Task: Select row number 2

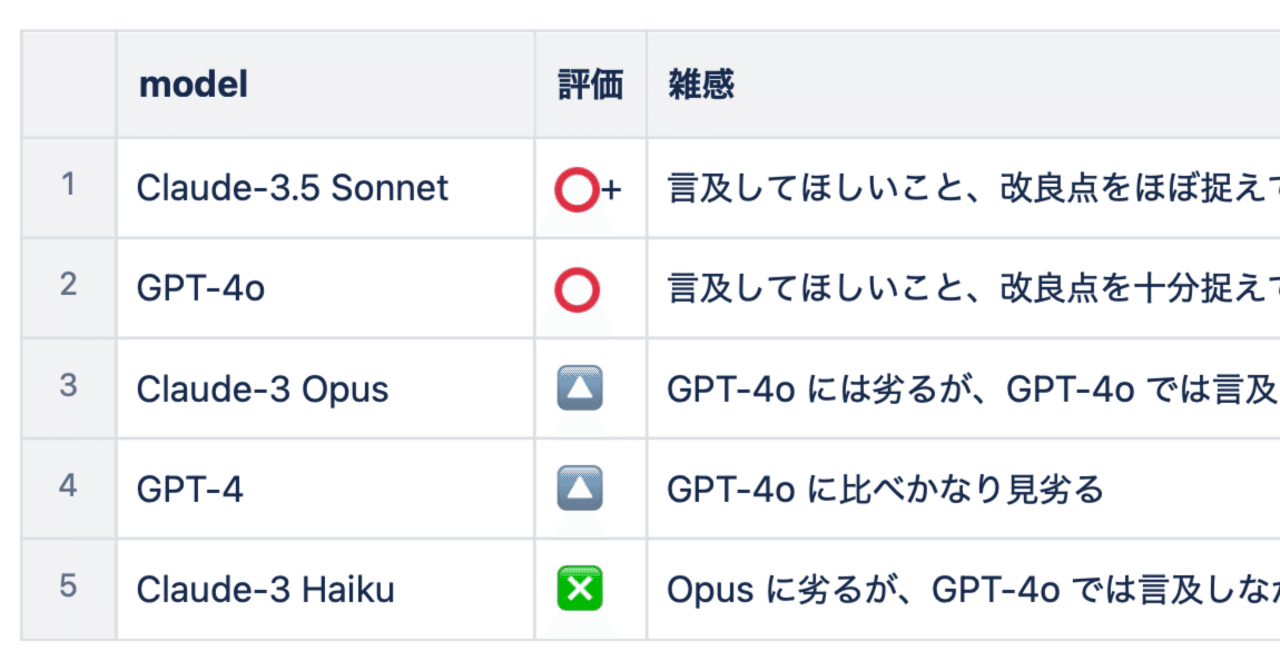Action: pyautogui.click(x=68, y=288)
